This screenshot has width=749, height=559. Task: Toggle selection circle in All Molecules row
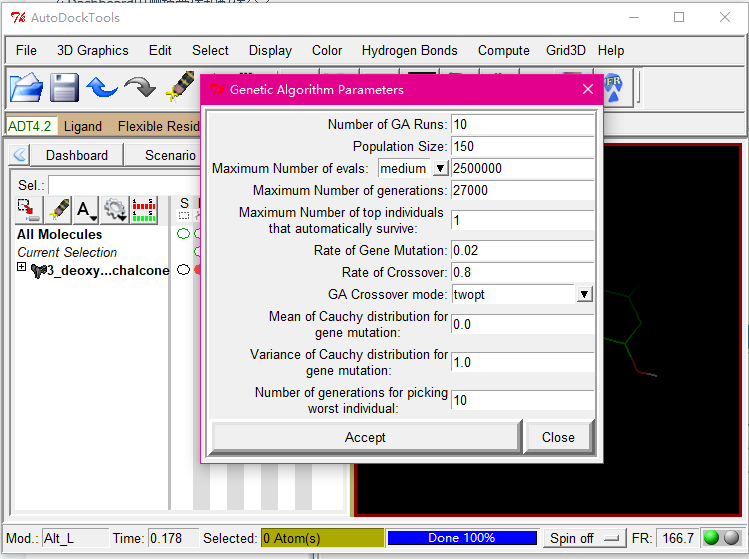pos(183,234)
